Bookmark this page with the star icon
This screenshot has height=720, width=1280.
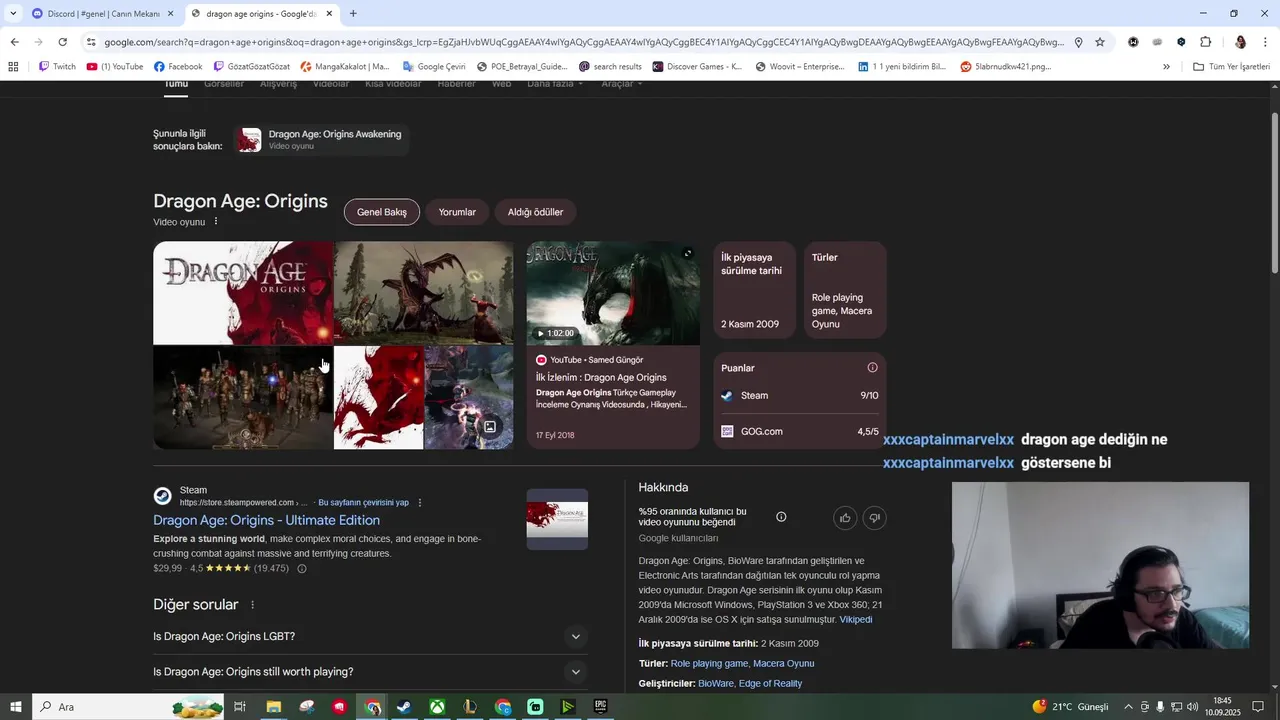point(1100,42)
